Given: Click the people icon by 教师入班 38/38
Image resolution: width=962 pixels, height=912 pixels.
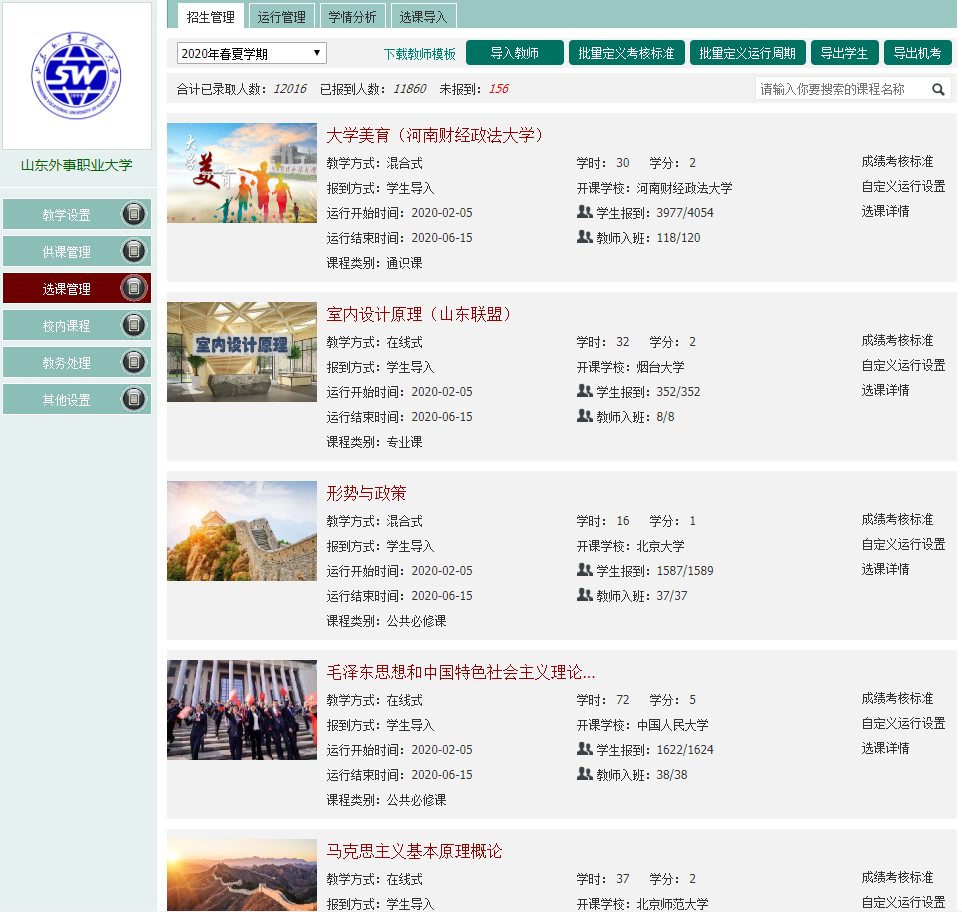Looking at the screenshot, I should click(585, 775).
